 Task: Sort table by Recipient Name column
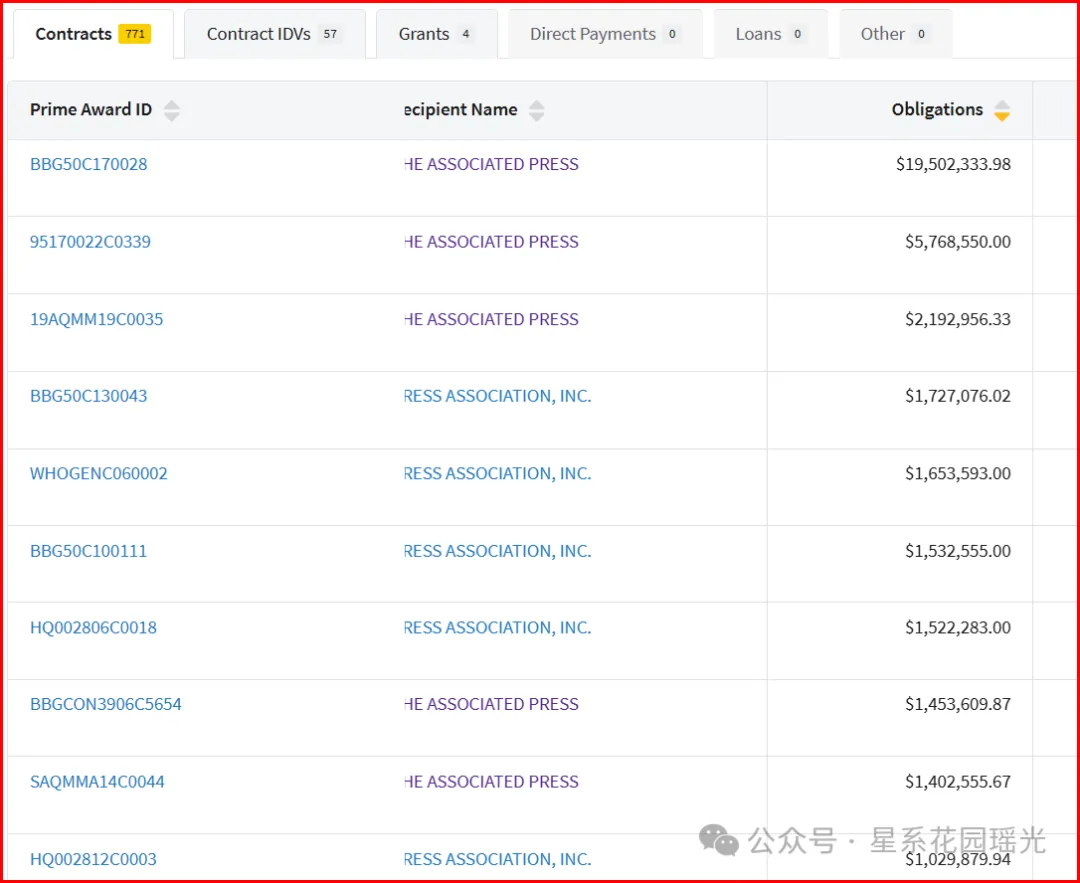click(536, 111)
